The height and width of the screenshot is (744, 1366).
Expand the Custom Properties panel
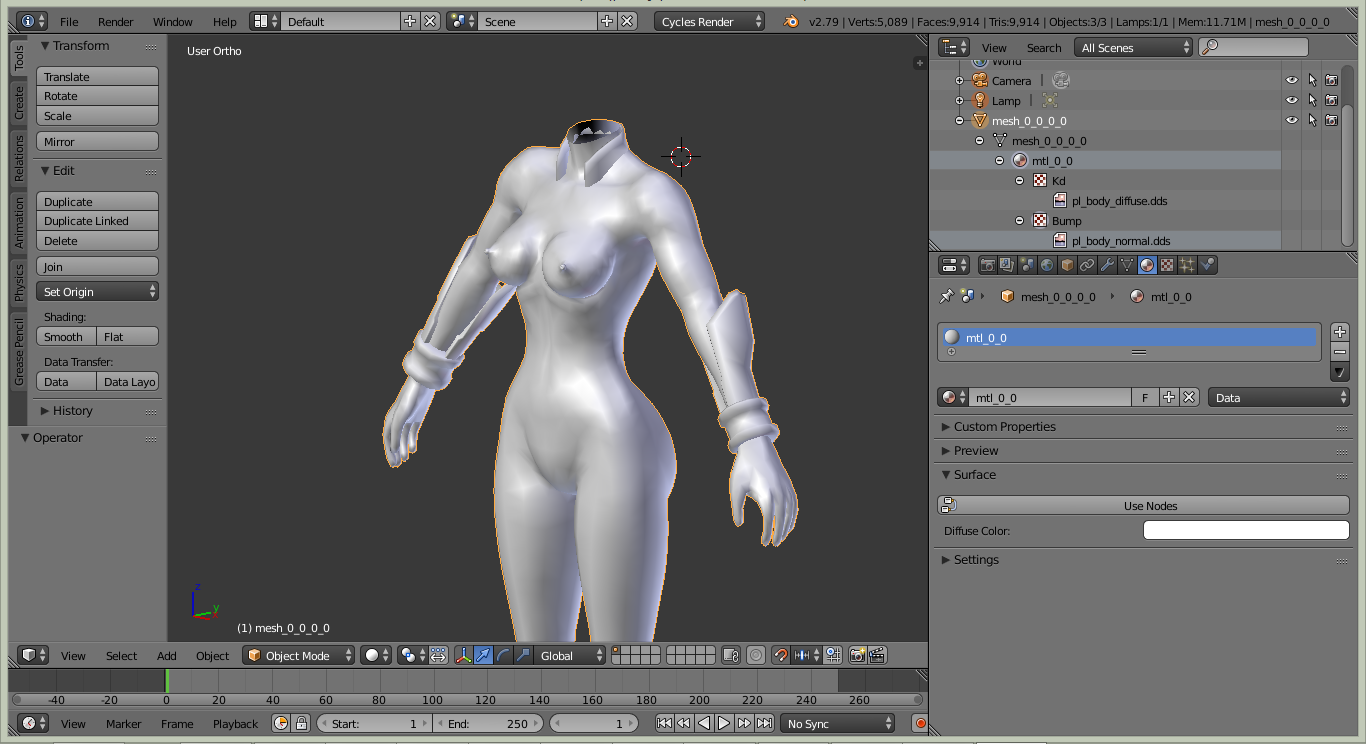(1004, 427)
